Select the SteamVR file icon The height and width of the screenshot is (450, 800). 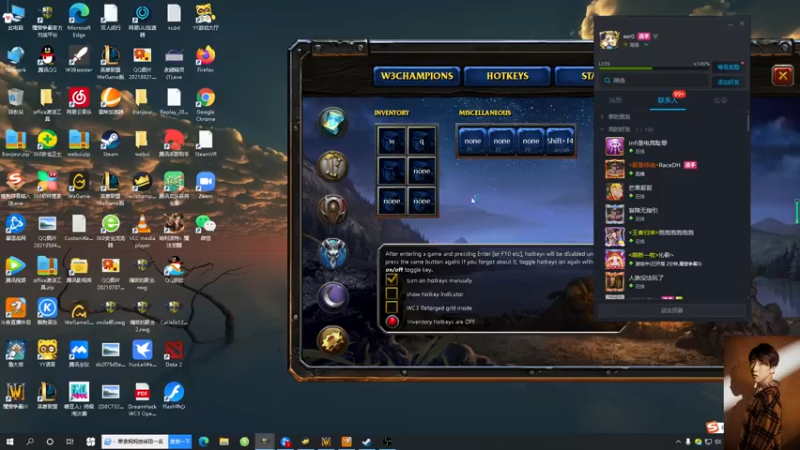[205, 143]
